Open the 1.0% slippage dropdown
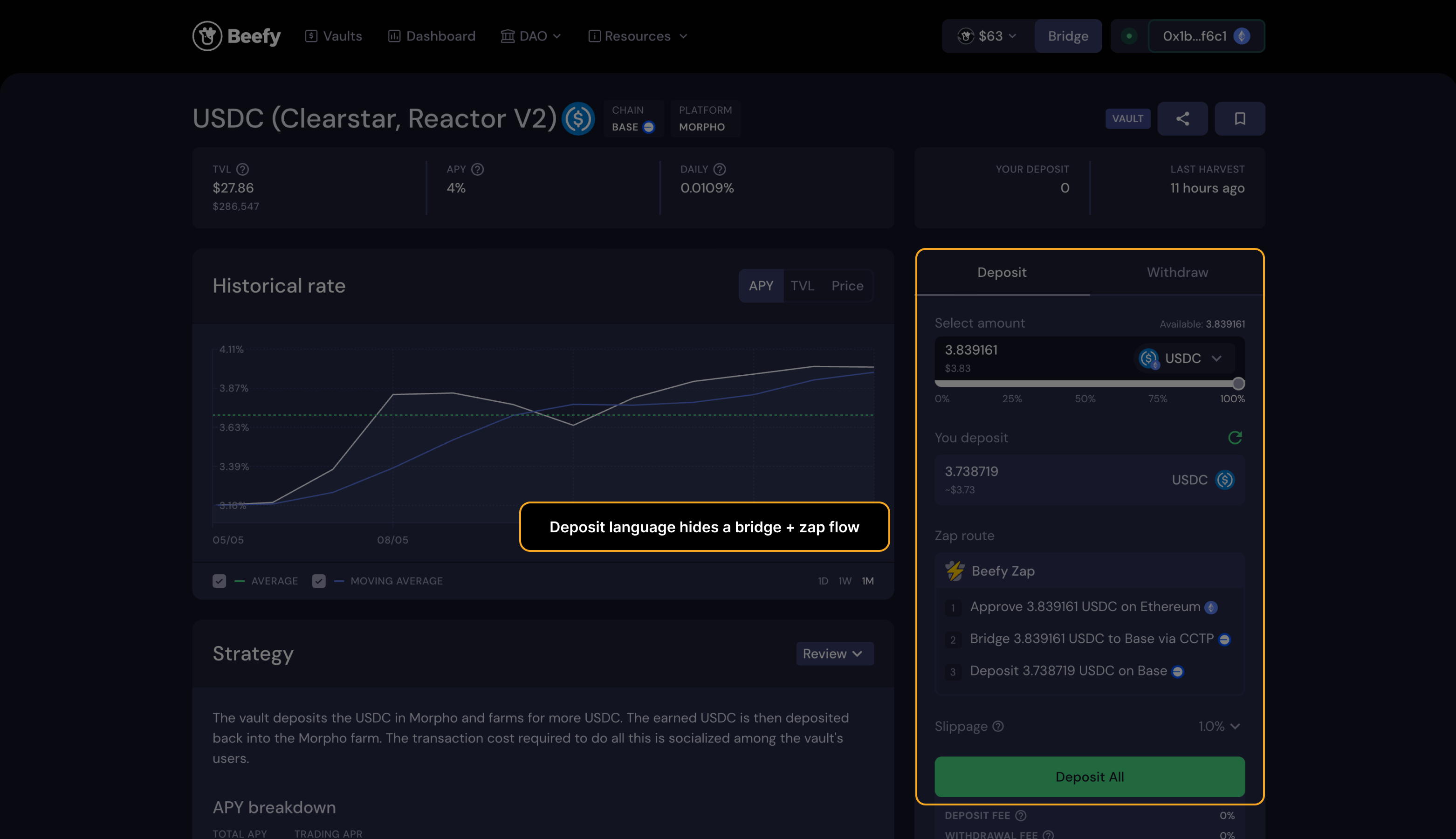This screenshot has height=839, width=1456. (1219, 726)
